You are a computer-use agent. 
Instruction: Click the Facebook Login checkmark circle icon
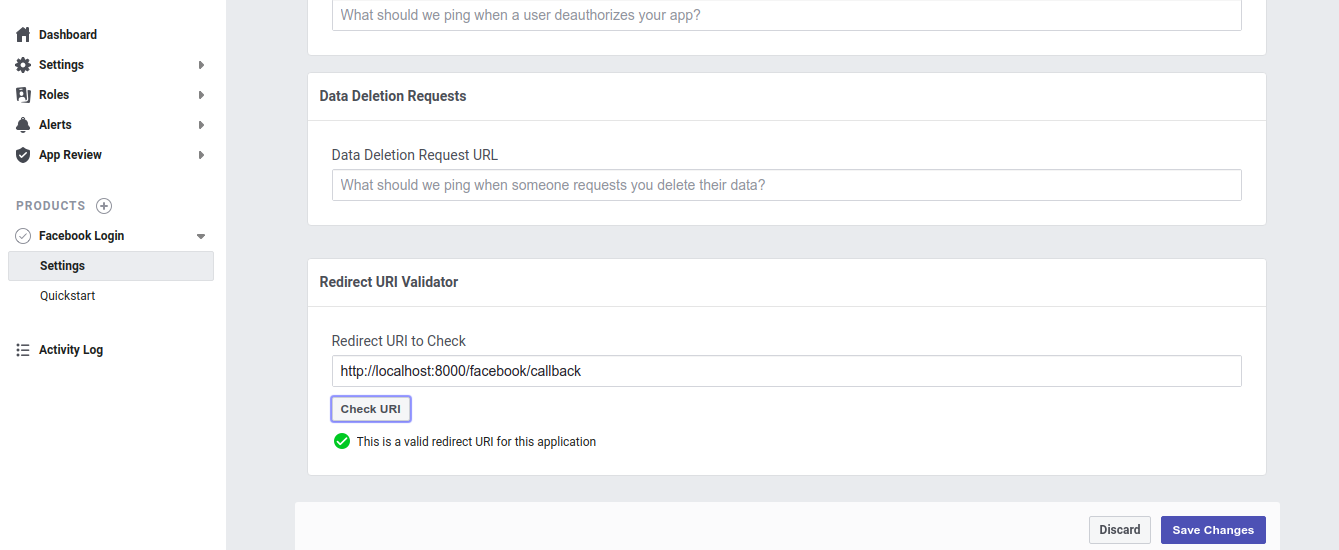point(23,236)
